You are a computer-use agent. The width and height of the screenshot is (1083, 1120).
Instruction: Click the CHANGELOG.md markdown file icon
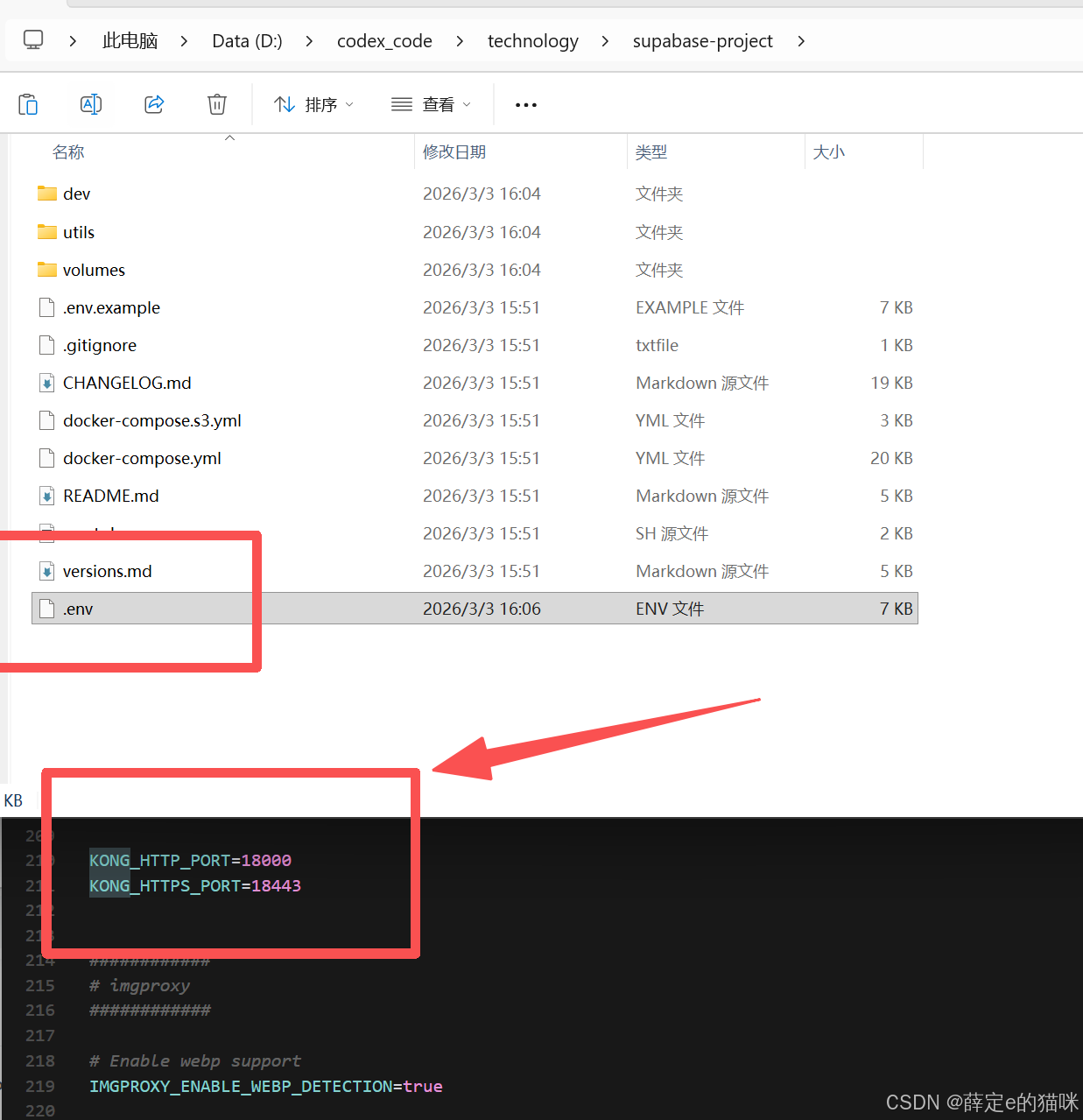click(x=47, y=383)
